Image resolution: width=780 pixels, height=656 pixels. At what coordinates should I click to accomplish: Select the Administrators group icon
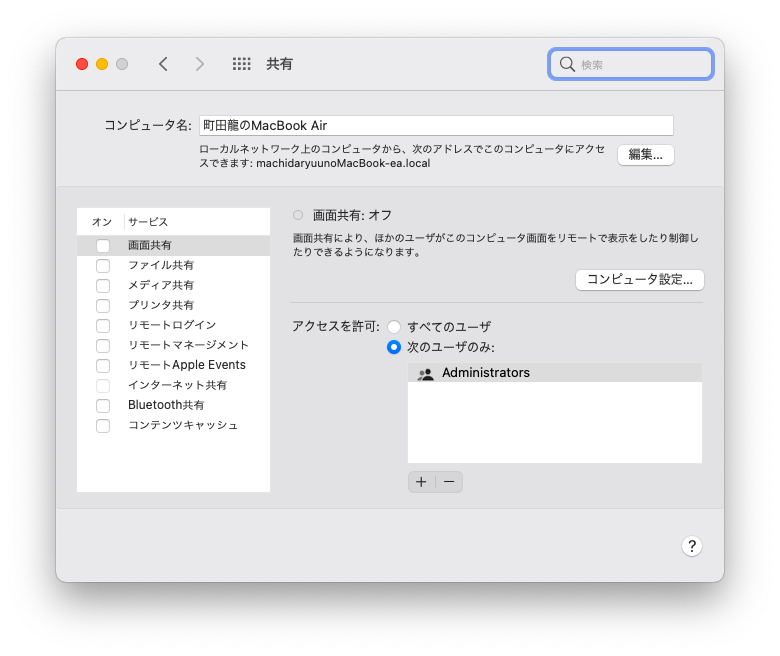pyautogui.click(x=425, y=374)
